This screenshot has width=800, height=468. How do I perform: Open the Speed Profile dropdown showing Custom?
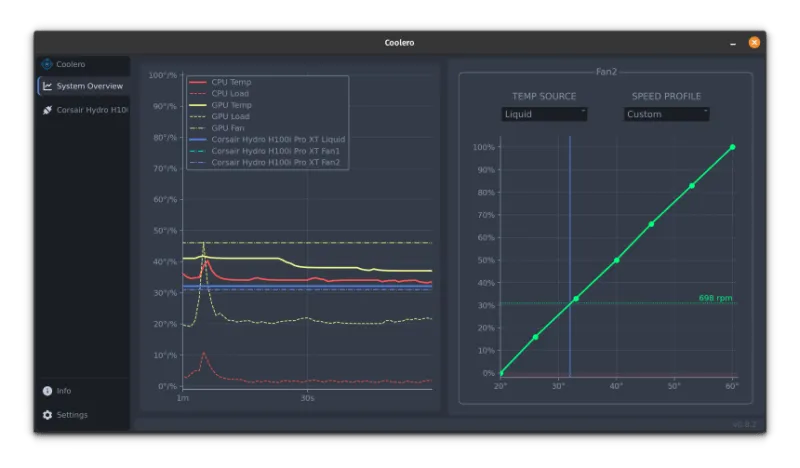(x=667, y=114)
